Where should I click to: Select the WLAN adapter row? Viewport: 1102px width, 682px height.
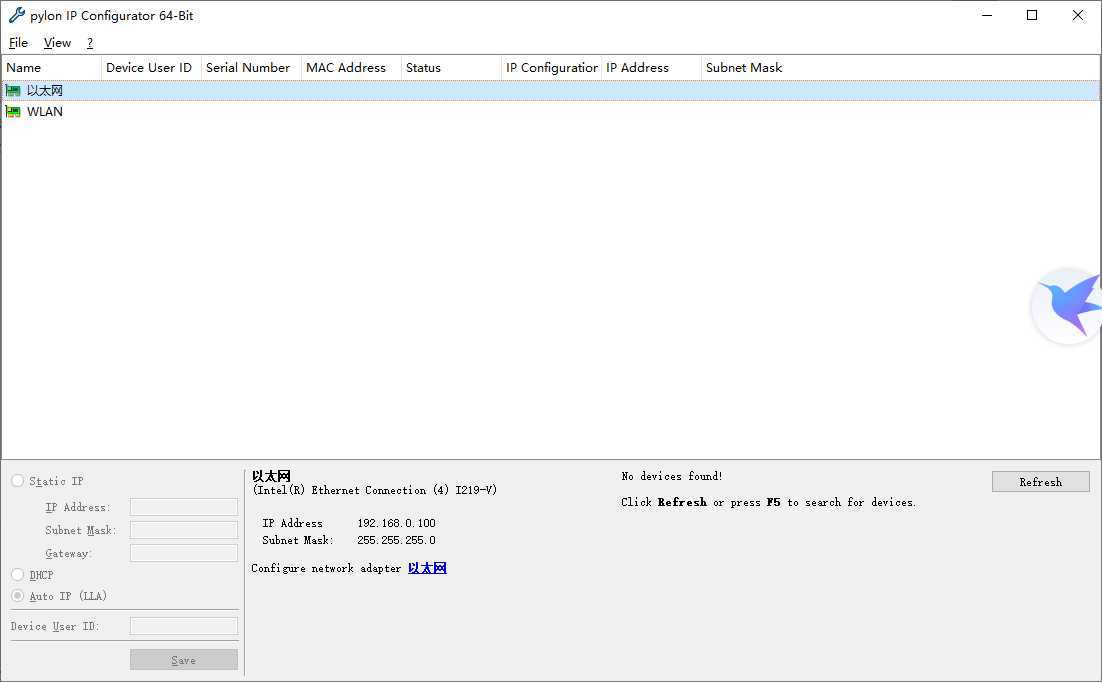pyautogui.click(x=551, y=112)
